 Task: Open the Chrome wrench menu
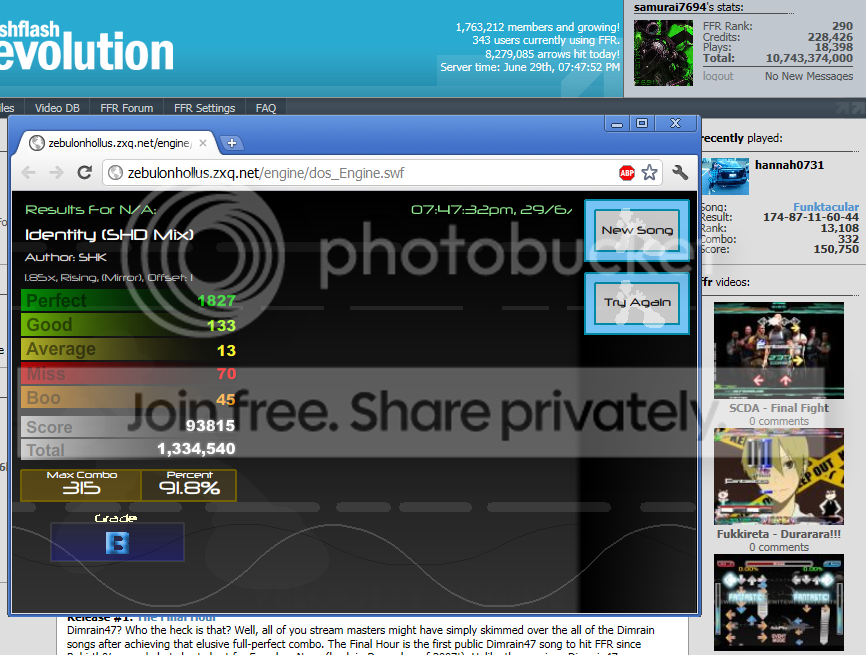pos(681,173)
